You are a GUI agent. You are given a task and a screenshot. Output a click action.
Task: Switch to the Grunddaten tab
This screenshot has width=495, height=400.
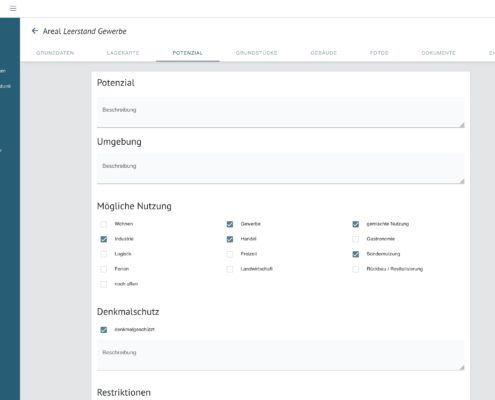coord(55,53)
